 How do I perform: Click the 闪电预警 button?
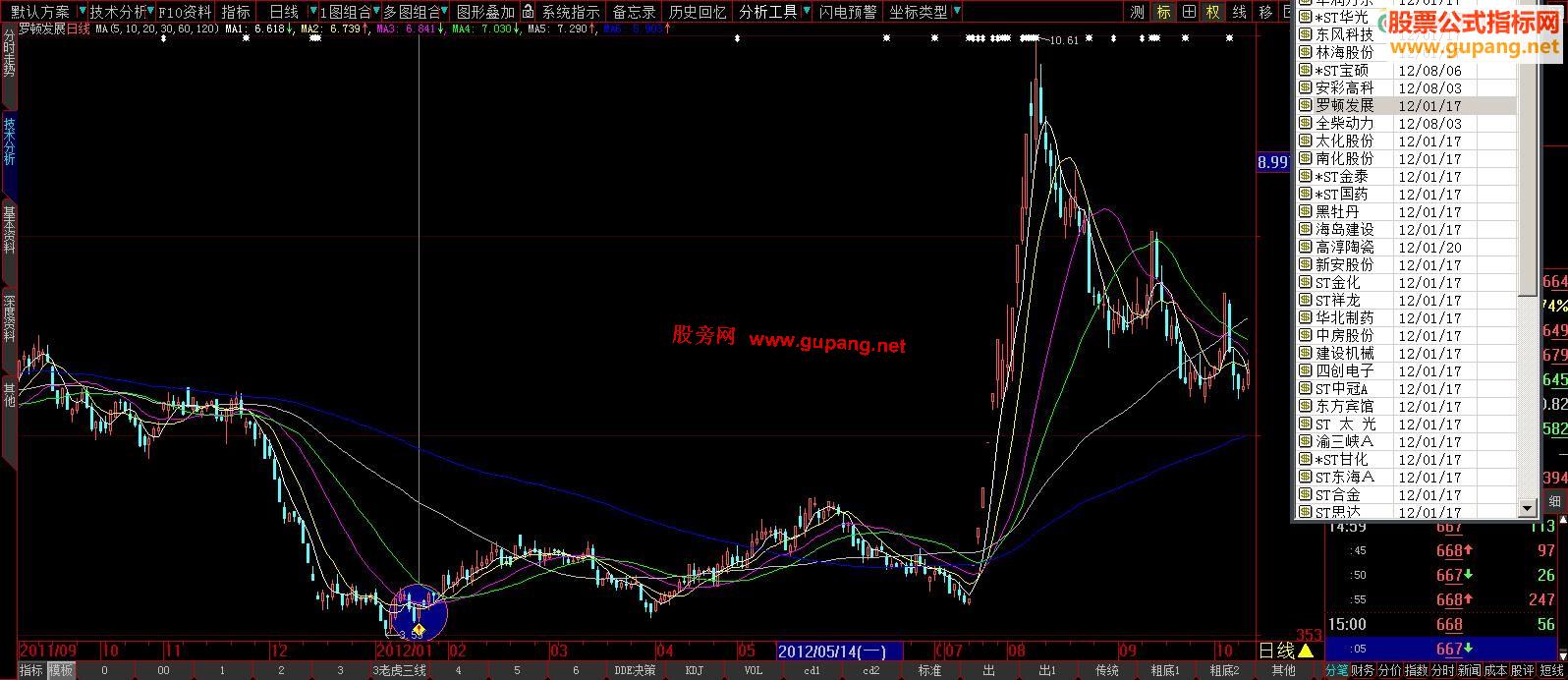coord(848,12)
